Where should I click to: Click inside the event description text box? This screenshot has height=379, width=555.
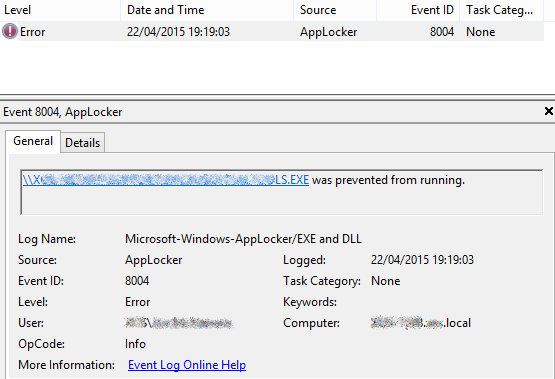click(x=282, y=192)
